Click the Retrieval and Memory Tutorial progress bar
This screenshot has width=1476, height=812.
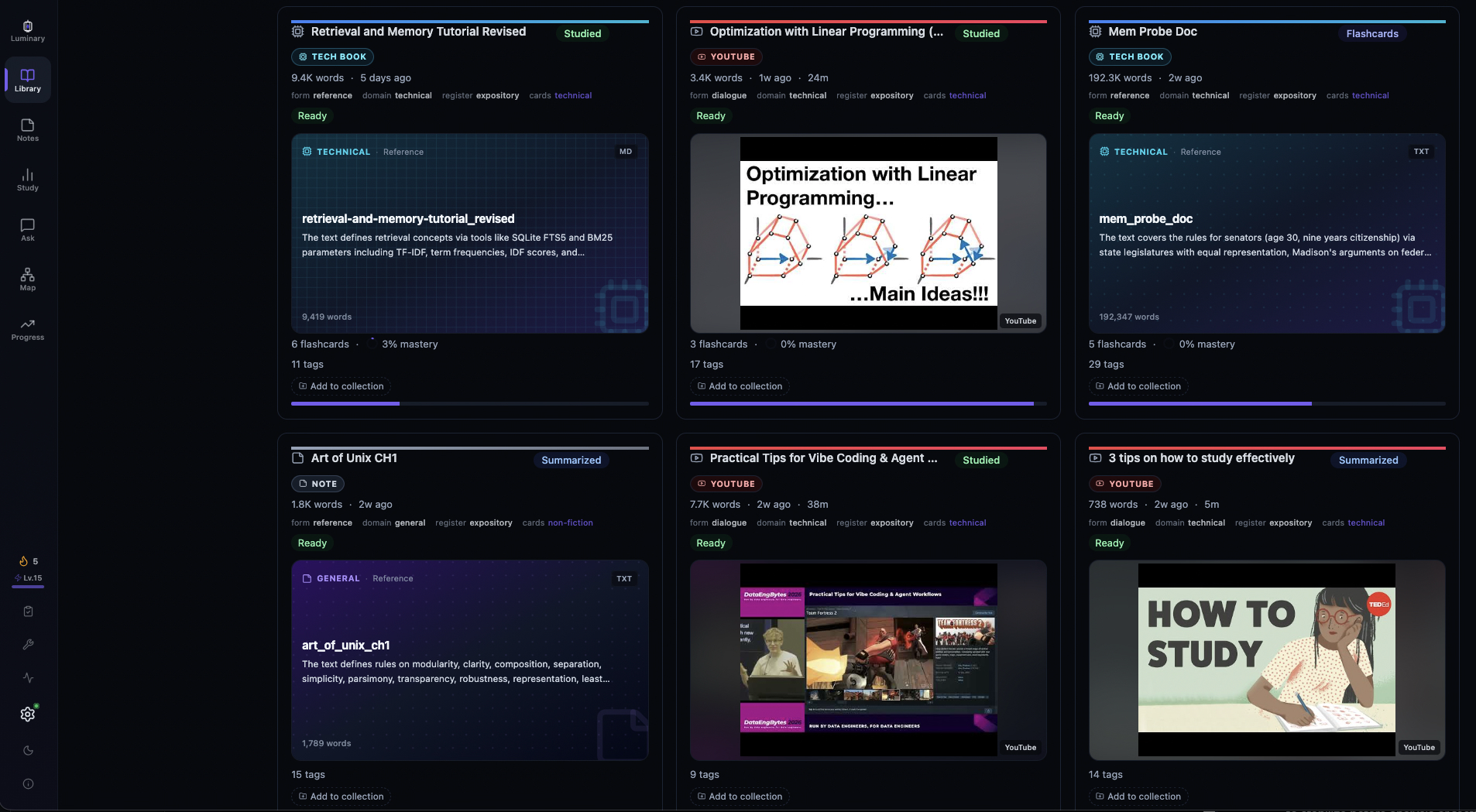pyautogui.click(x=470, y=403)
